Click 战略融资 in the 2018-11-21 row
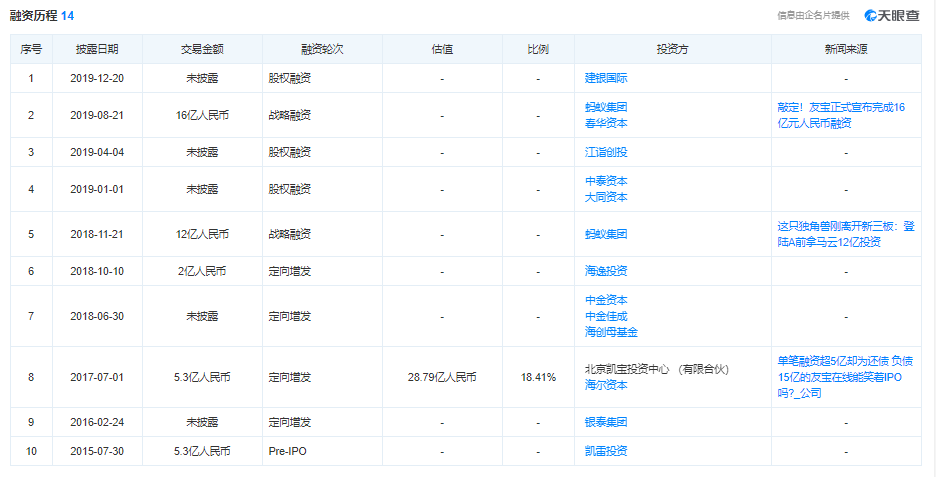 pyautogui.click(x=290, y=234)
